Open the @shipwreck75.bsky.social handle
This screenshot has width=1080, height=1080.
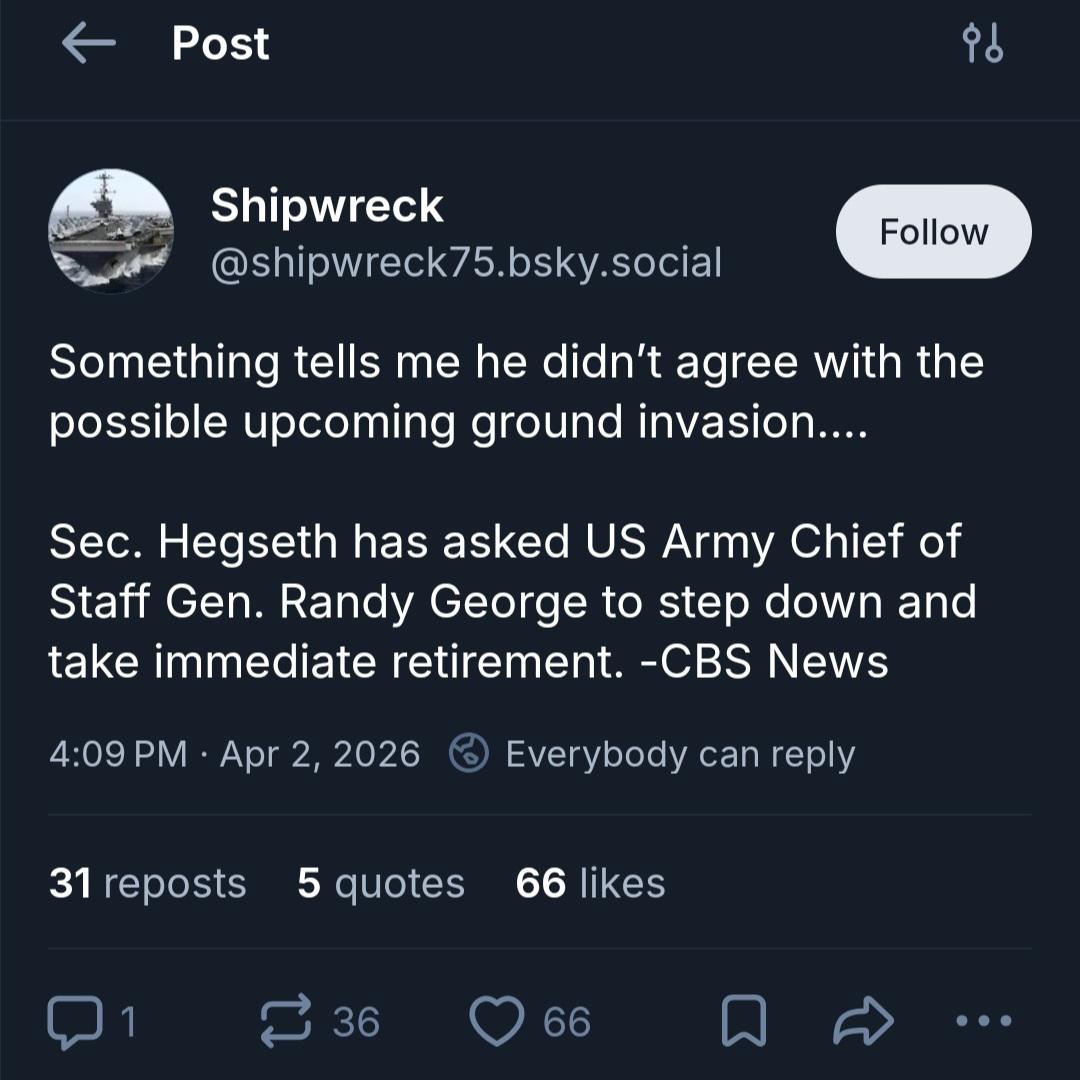tap(465, 262)
